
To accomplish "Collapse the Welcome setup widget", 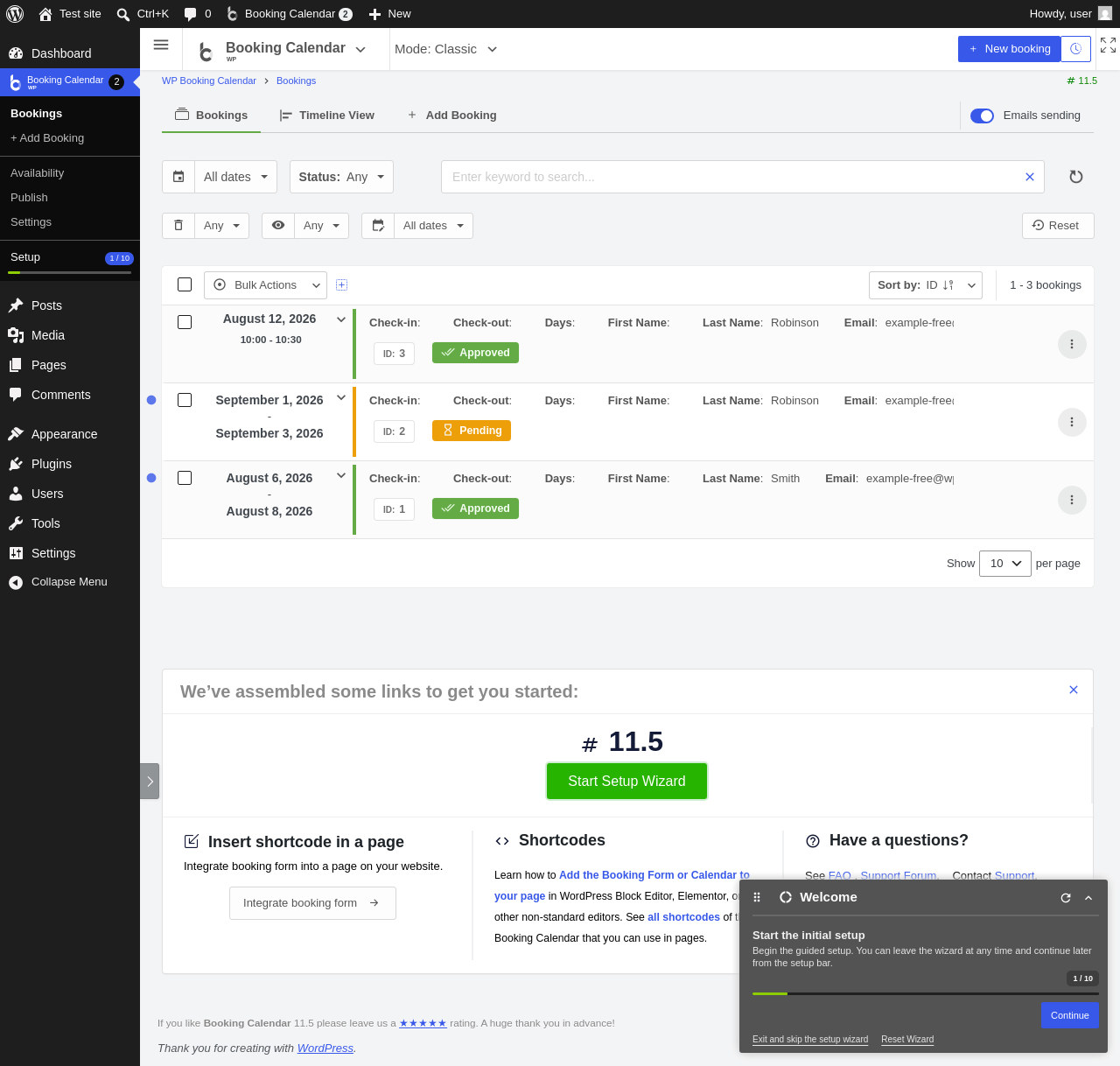I will (1088, 898).
